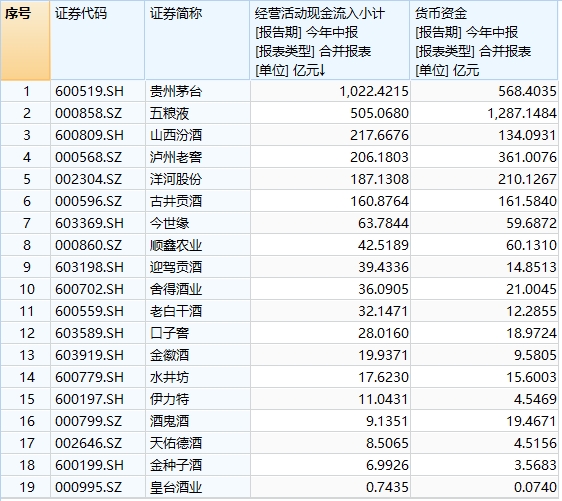This screenshot has height=501, width=562.
Task: Select the 货币资金 column header
Action: [484, 40]
